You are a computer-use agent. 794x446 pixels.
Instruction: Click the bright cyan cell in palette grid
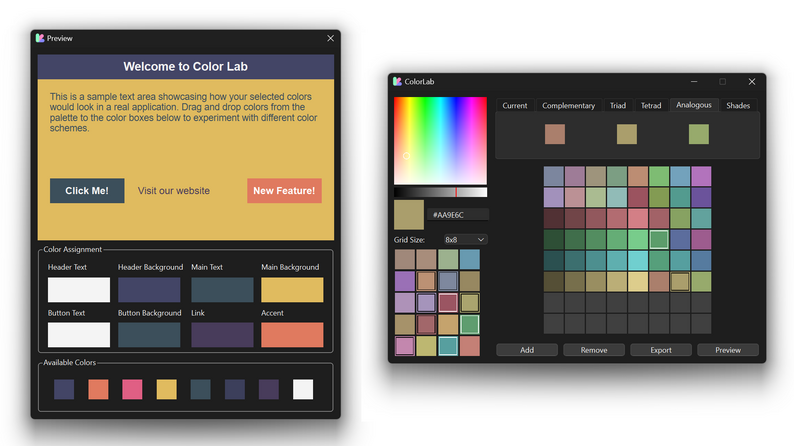638,261
